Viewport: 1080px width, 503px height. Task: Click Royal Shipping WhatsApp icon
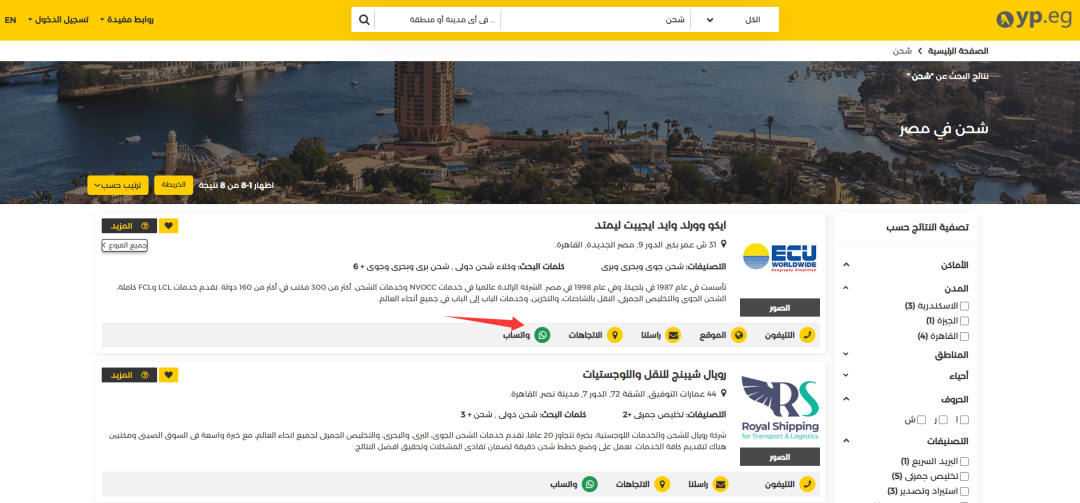590,484
